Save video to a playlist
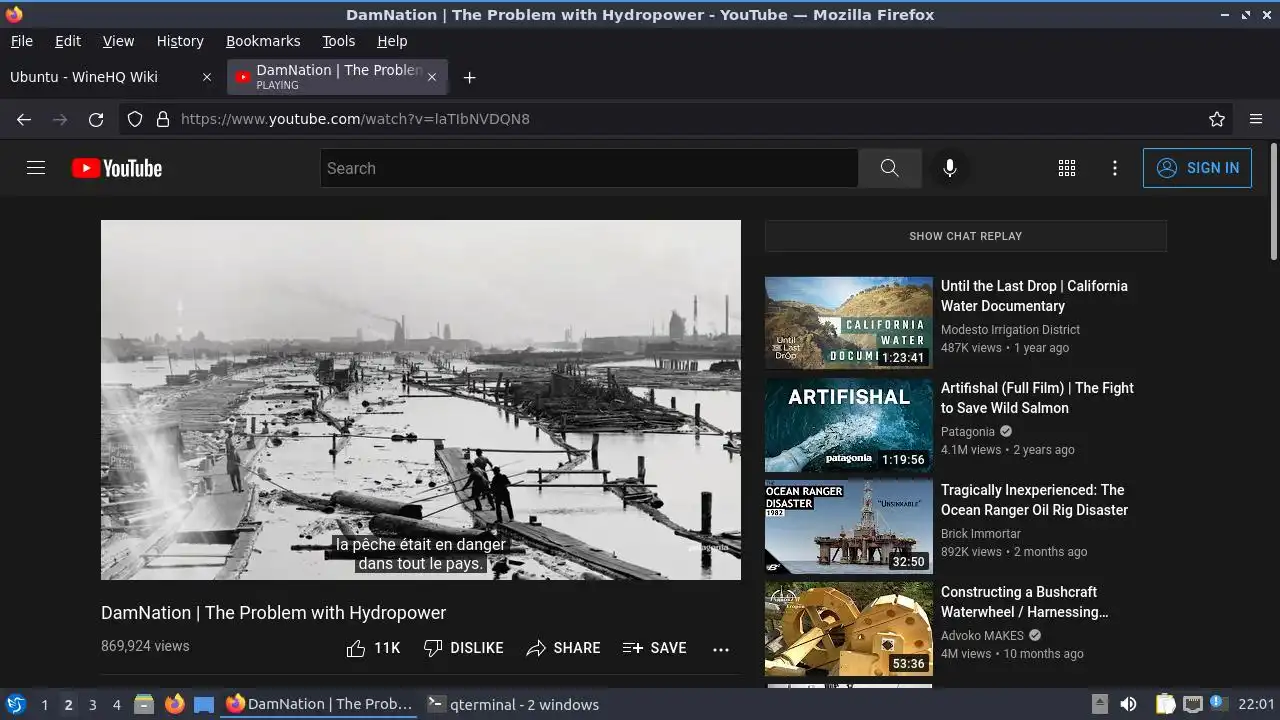The height and width of the screenshot is (720, 1280). coord(654,648)
